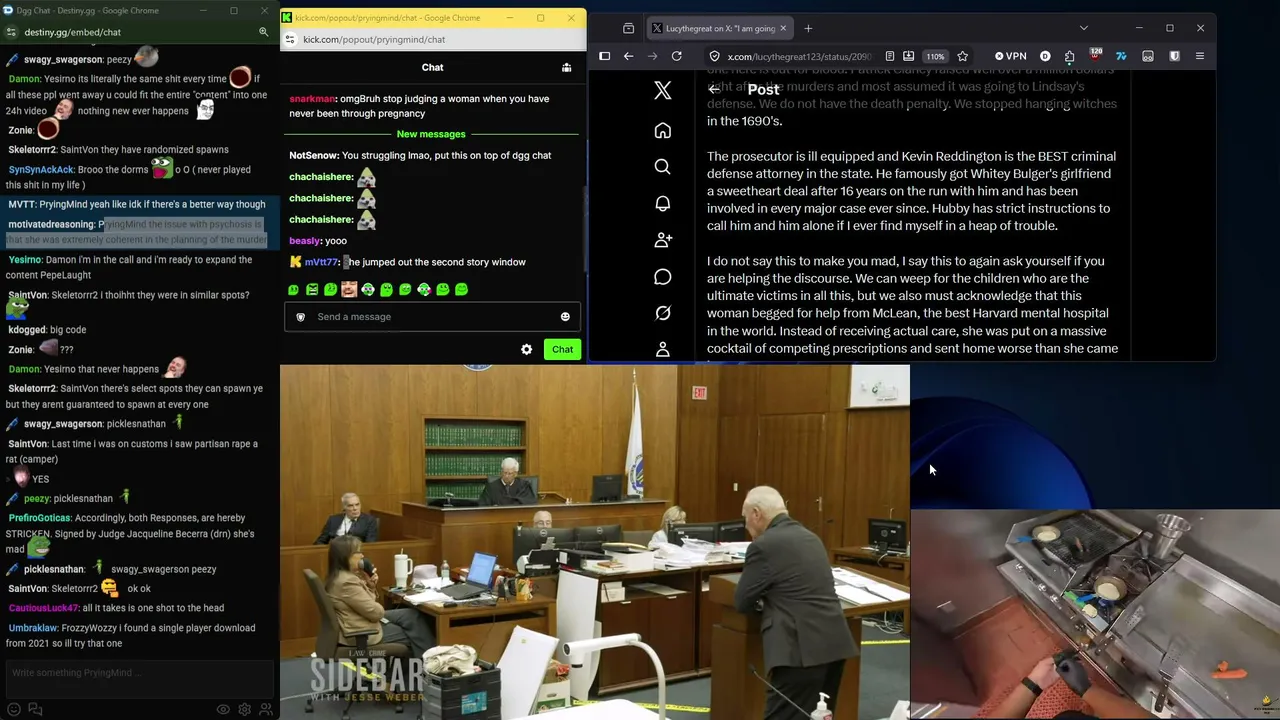Image resolution: width=1280 pixels, height=720 pixels.
Task: Open emoji picker in Kick message box
Action: (x=565, y=317)
